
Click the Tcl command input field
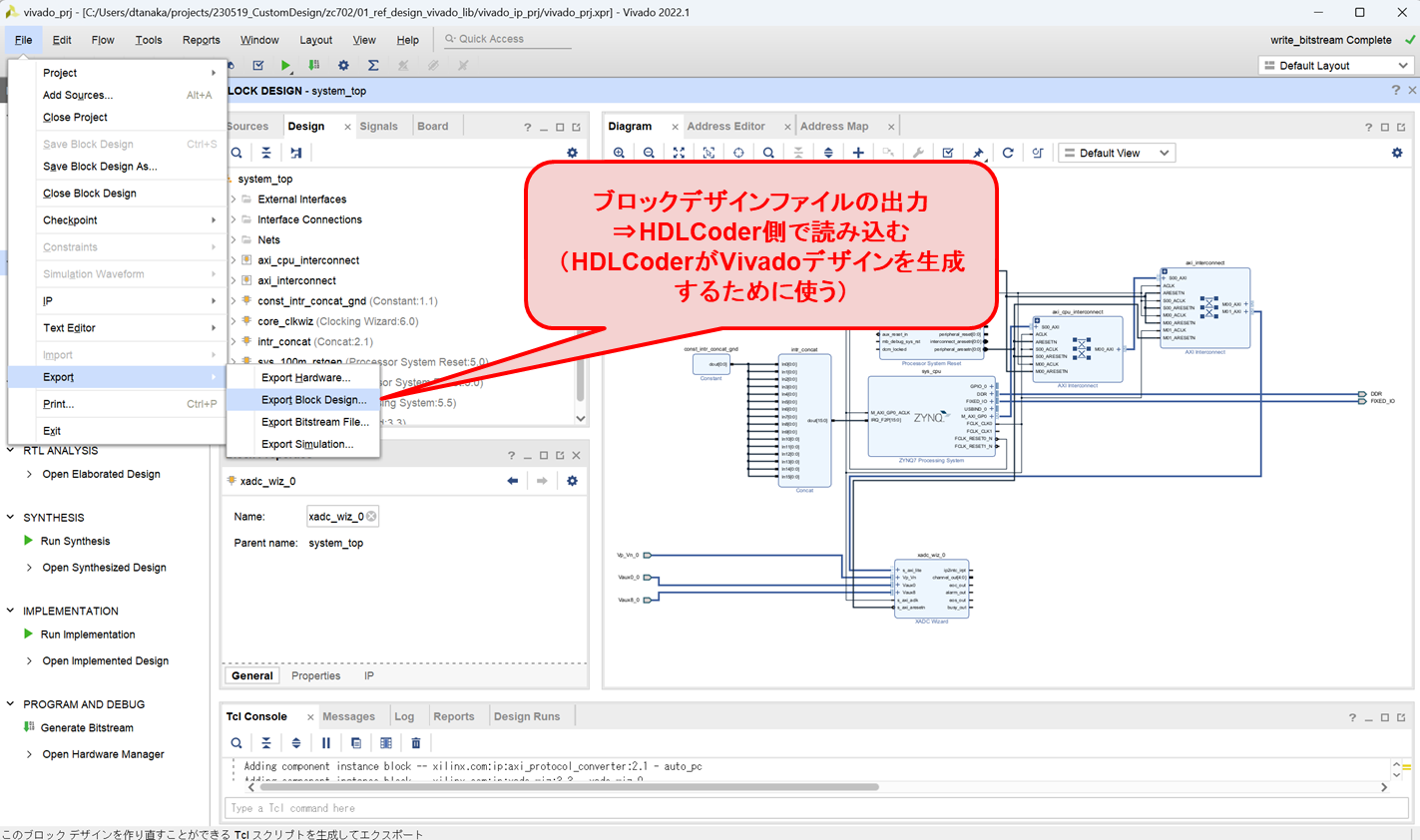(816, 808)
